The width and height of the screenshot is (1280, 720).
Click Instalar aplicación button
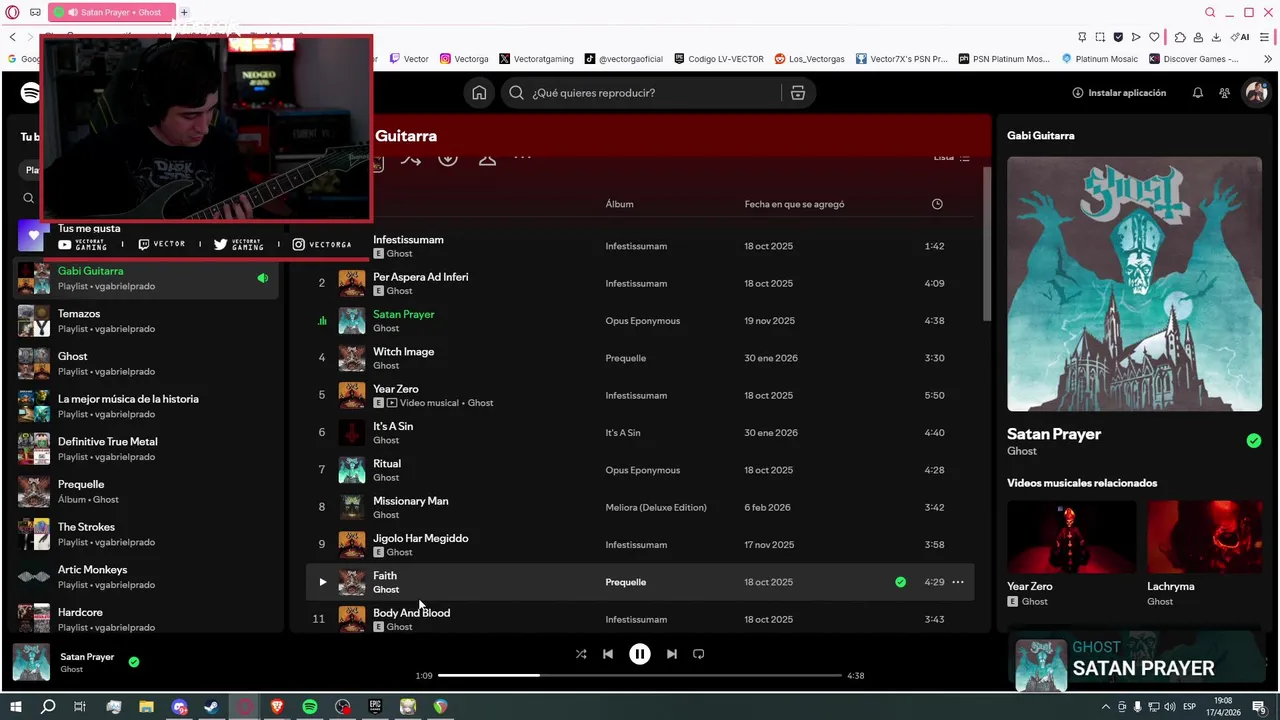tap(1119, 93)
